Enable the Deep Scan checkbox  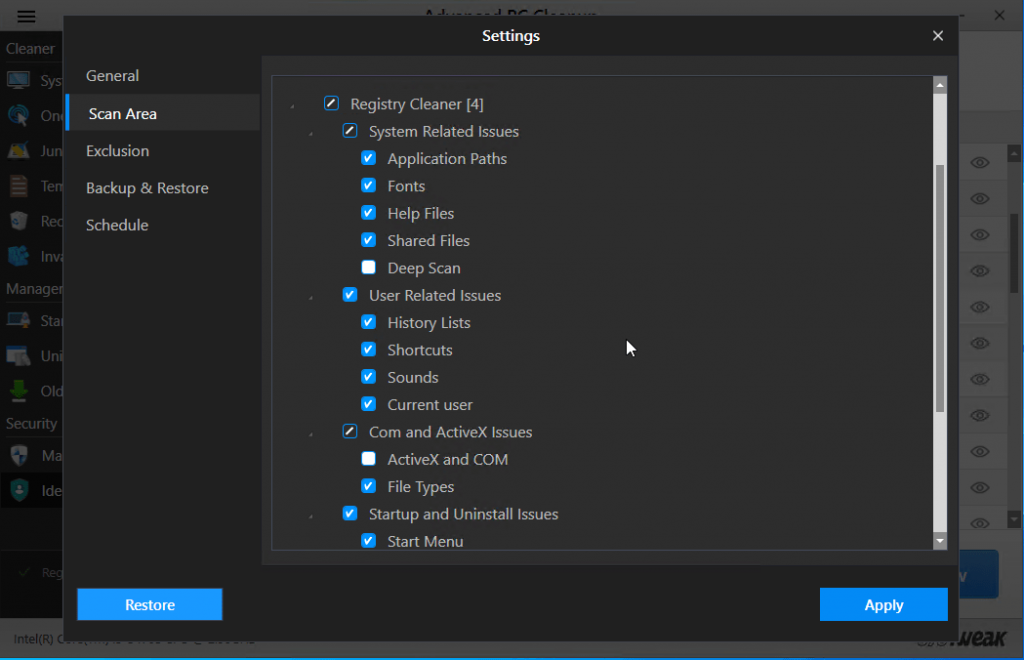(368, 267)
